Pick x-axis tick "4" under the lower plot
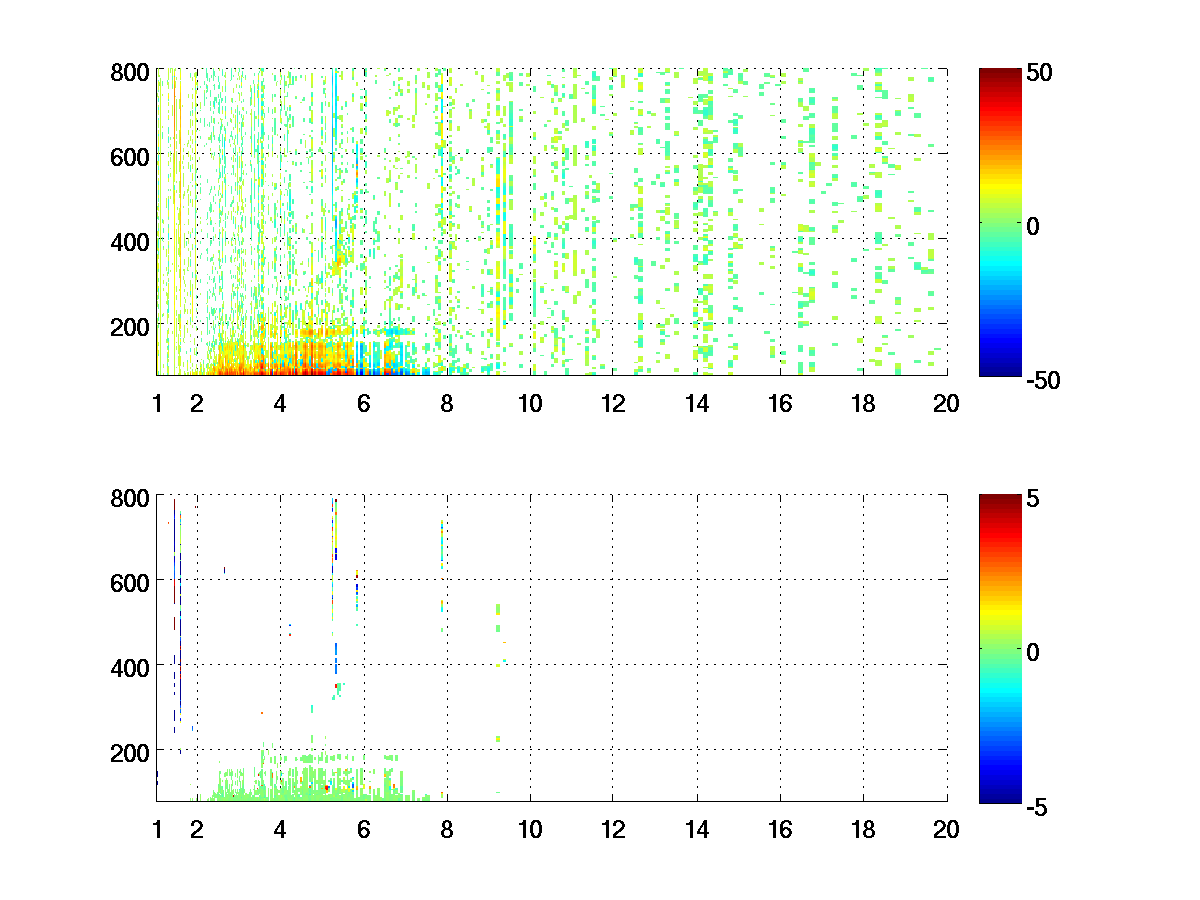Screen dimensions: 1200x900 pyautogui.click(x=280, y=829)
